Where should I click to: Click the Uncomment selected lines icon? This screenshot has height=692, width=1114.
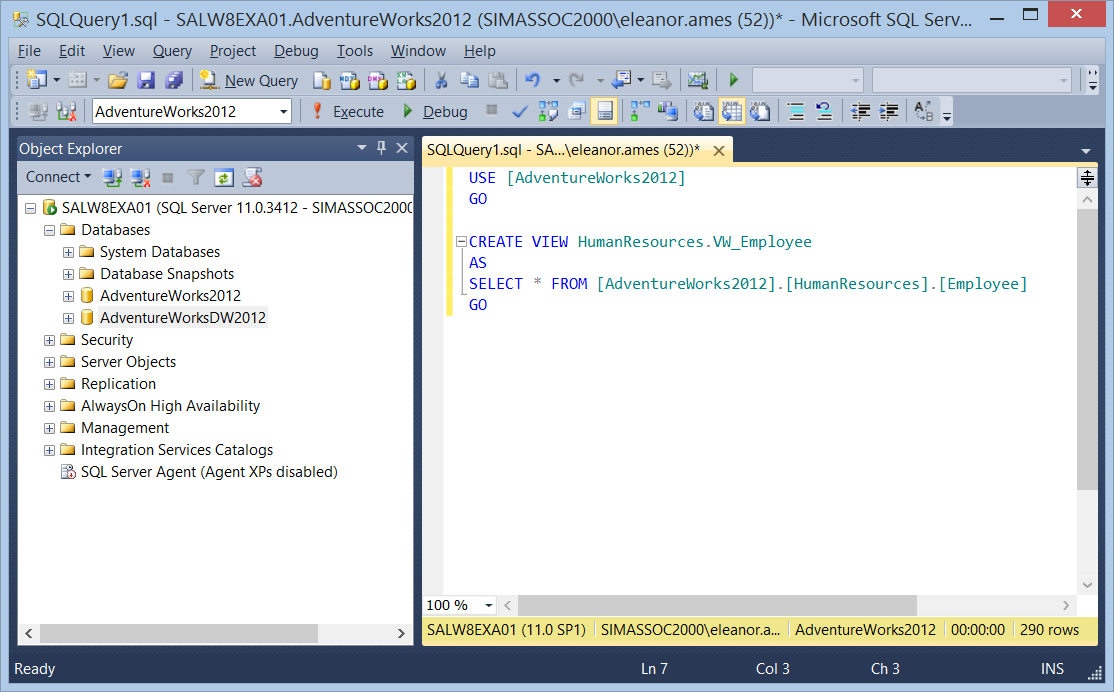point(824,112)
